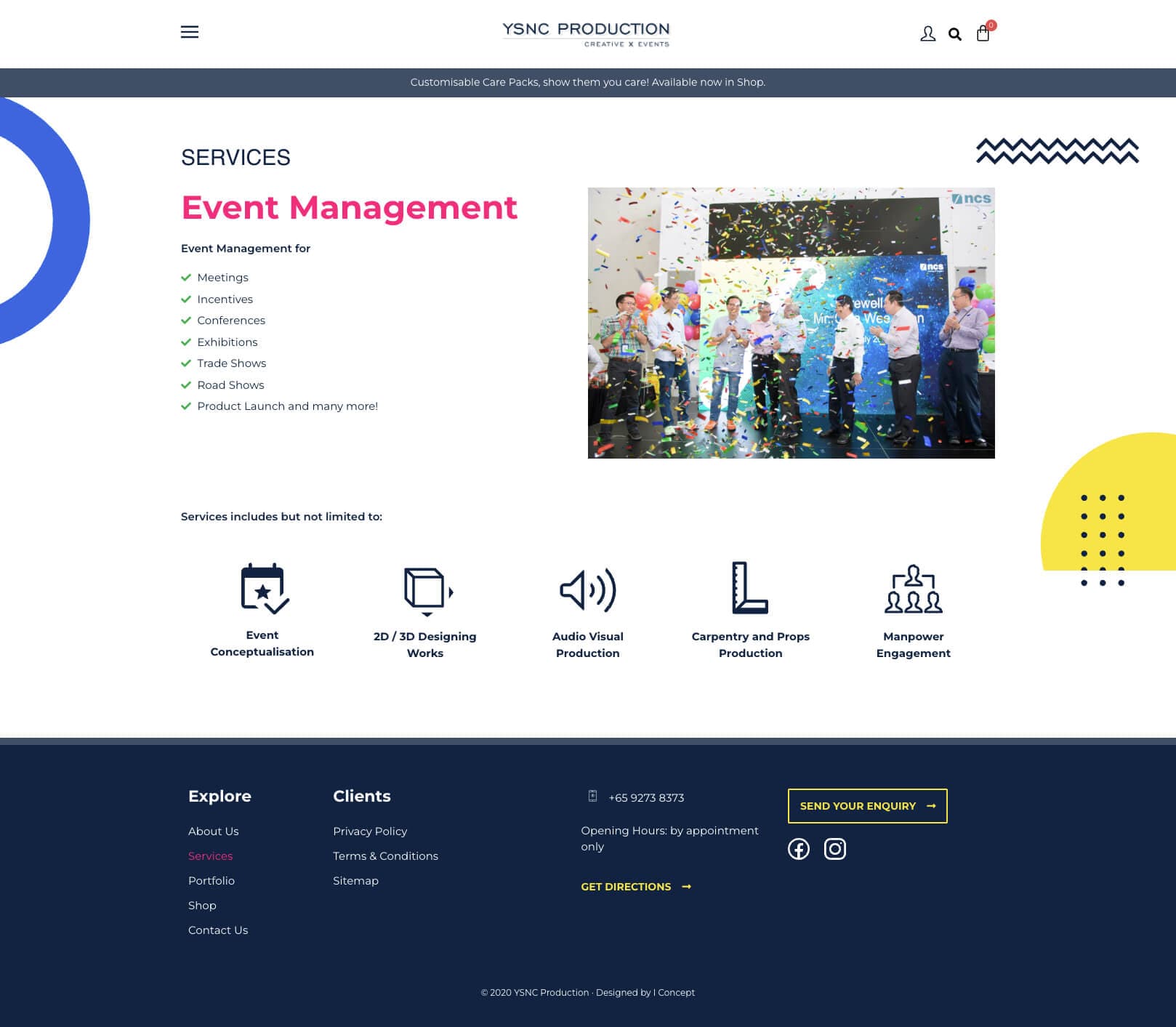Click the YSNC Production logo

tap(586, 34)
